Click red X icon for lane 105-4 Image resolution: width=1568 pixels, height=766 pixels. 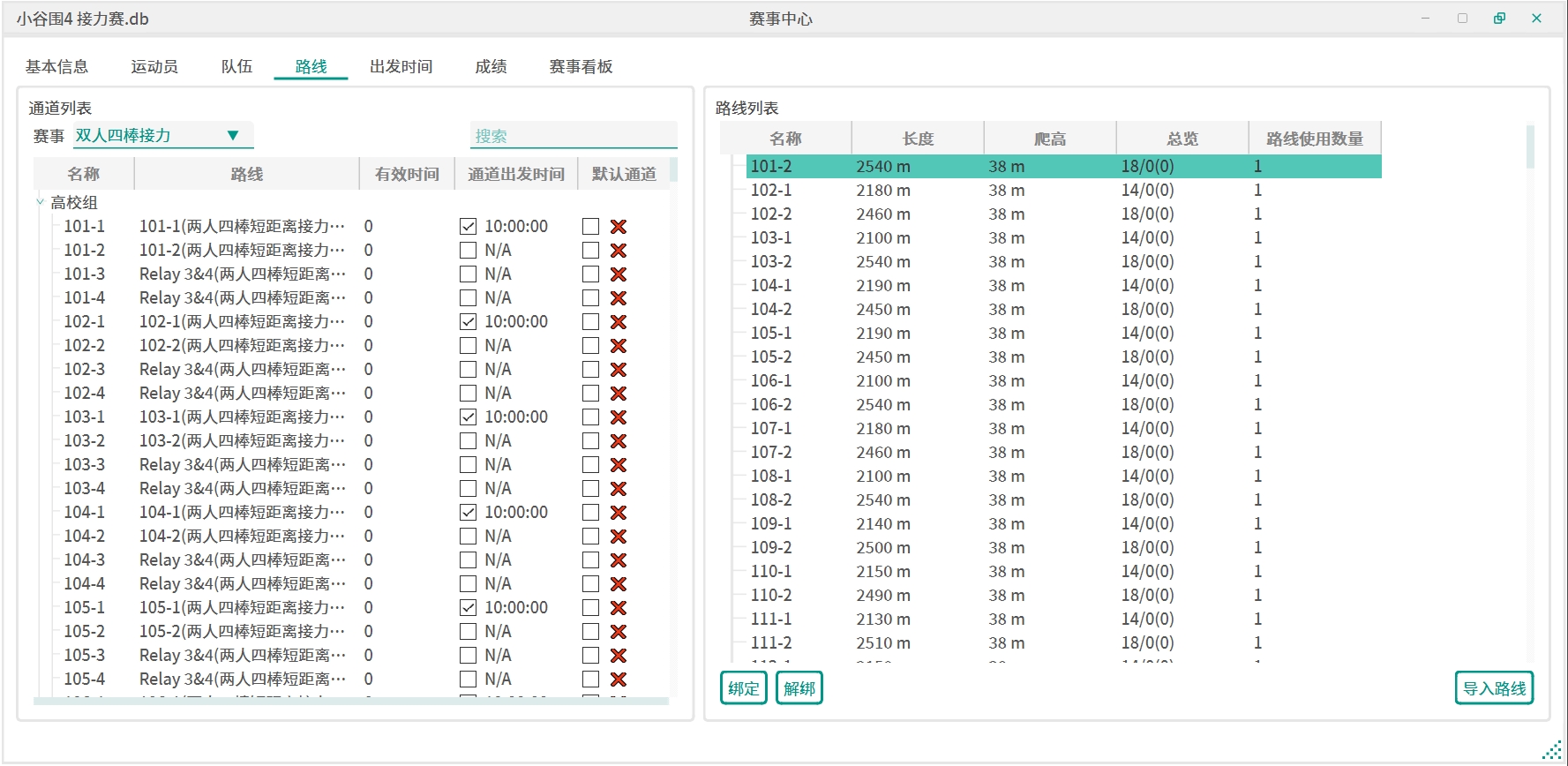[619, 680]
